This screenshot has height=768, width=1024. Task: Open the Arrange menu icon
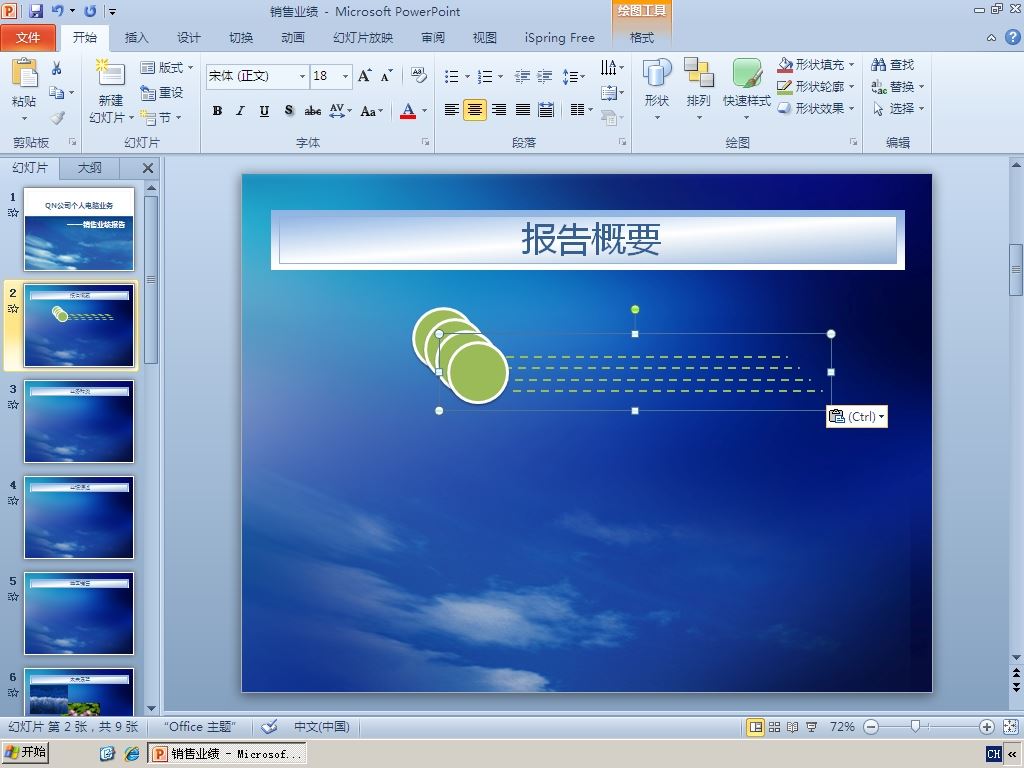(x=698, y=88)
